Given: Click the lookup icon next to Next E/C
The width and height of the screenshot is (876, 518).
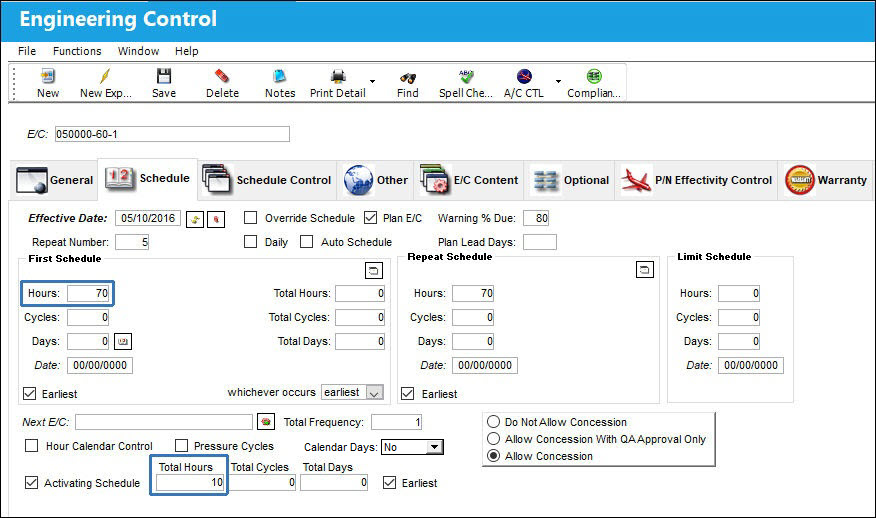Looking at the screenshot, I should pyautogui.click(x=266, y=421).
